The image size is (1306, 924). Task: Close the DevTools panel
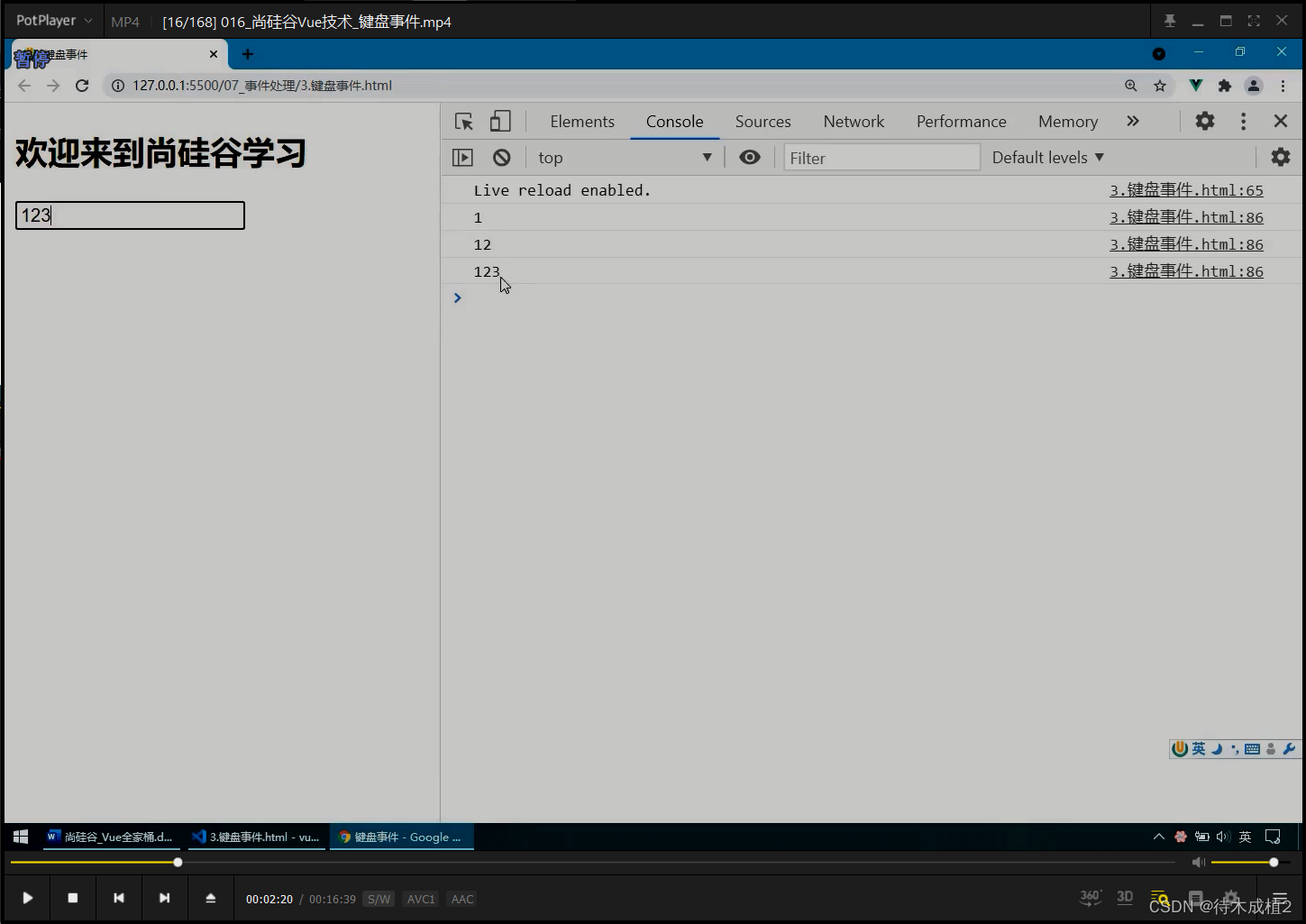point(1280,121)
